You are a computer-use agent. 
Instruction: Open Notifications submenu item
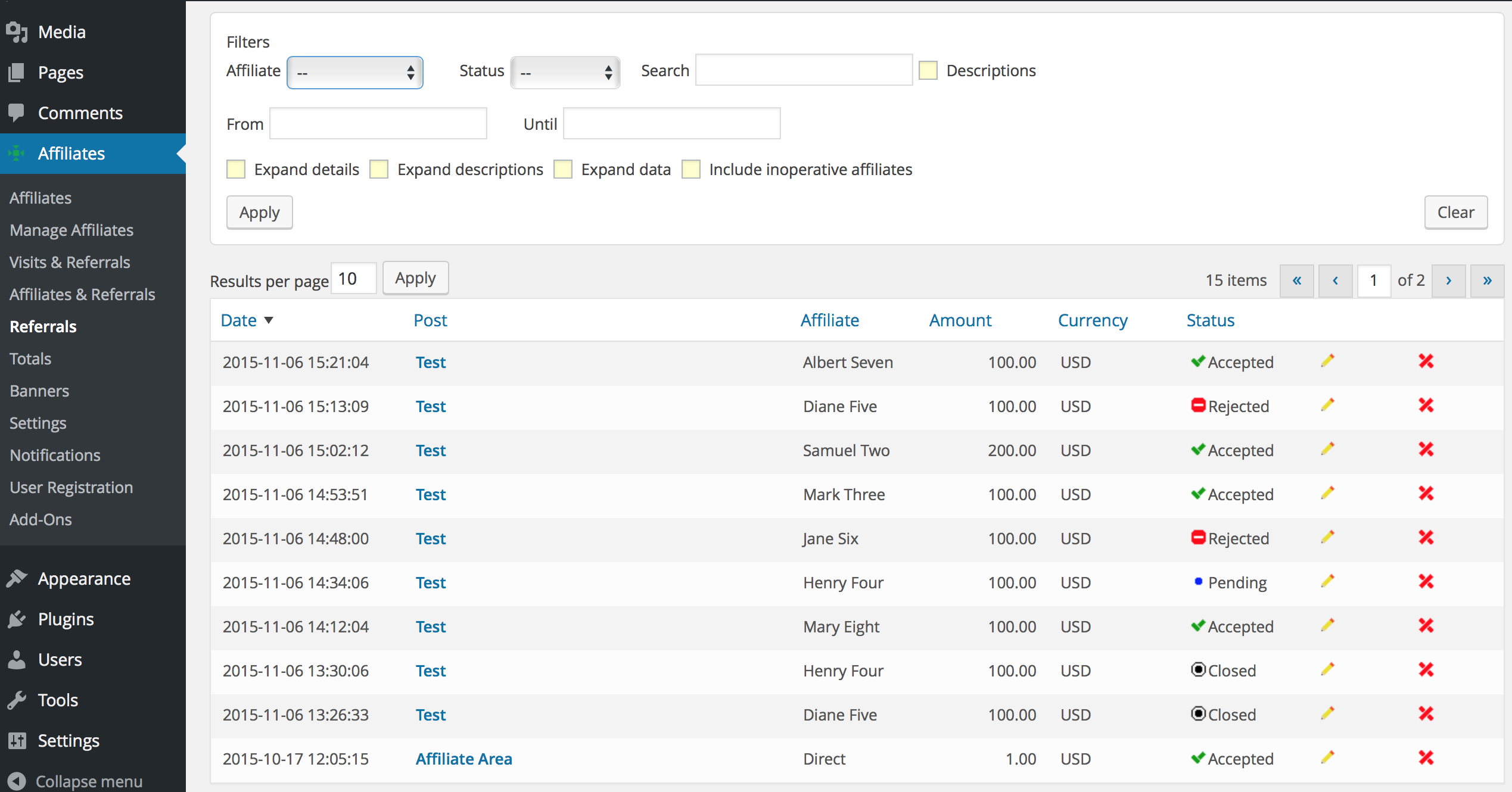pyautogui.click(x=55, y=455)
